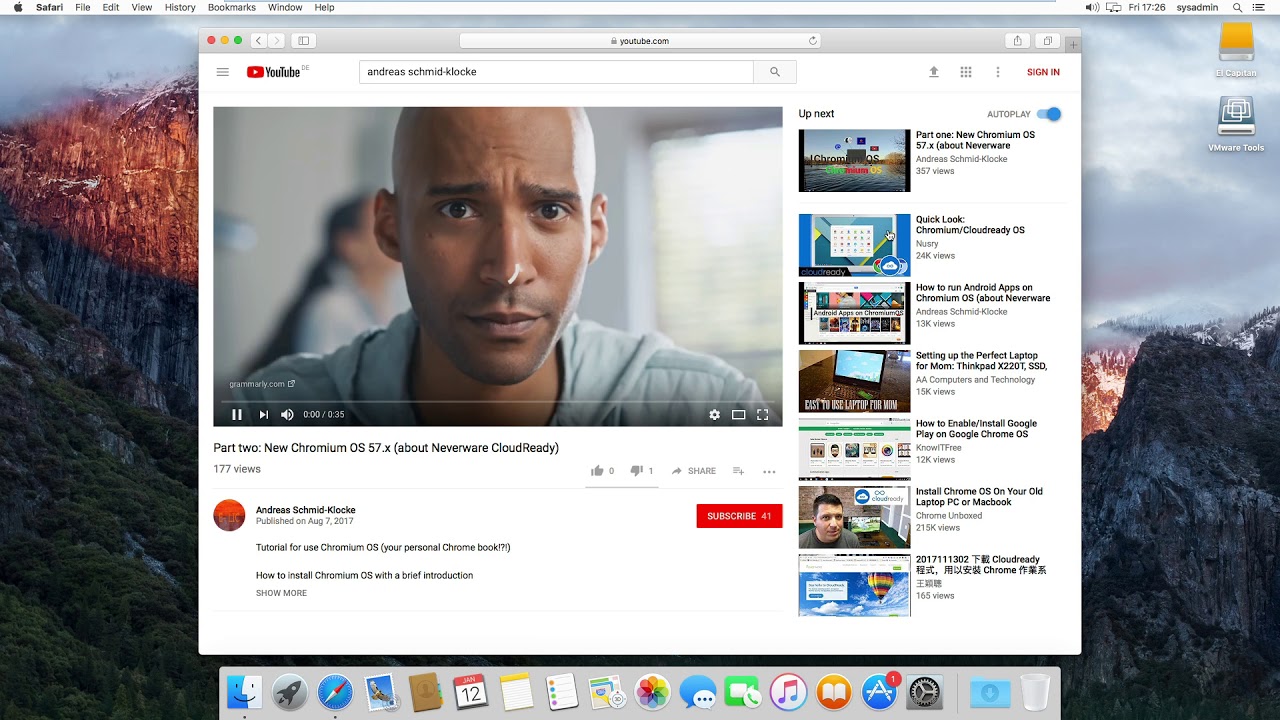This screenshot has height=720, width=1280.
Task: Open Spotlight search in menu bar
Action: (1237, 7)
